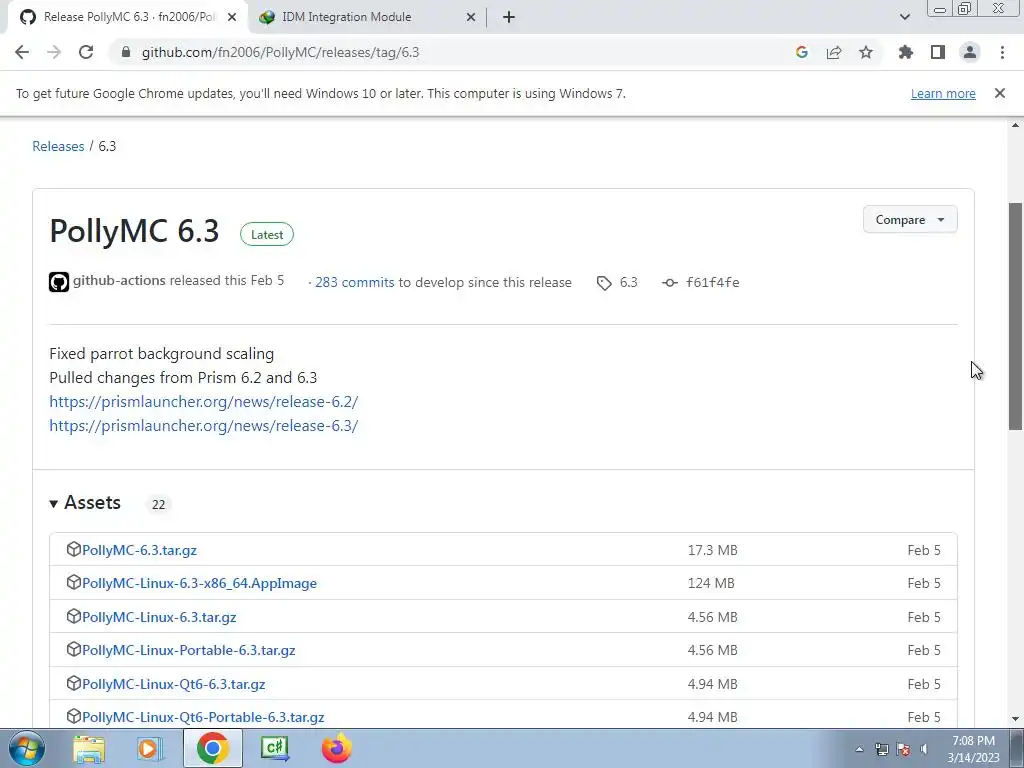Toggle the Chrome side panel icon

[x=938, y=52]
